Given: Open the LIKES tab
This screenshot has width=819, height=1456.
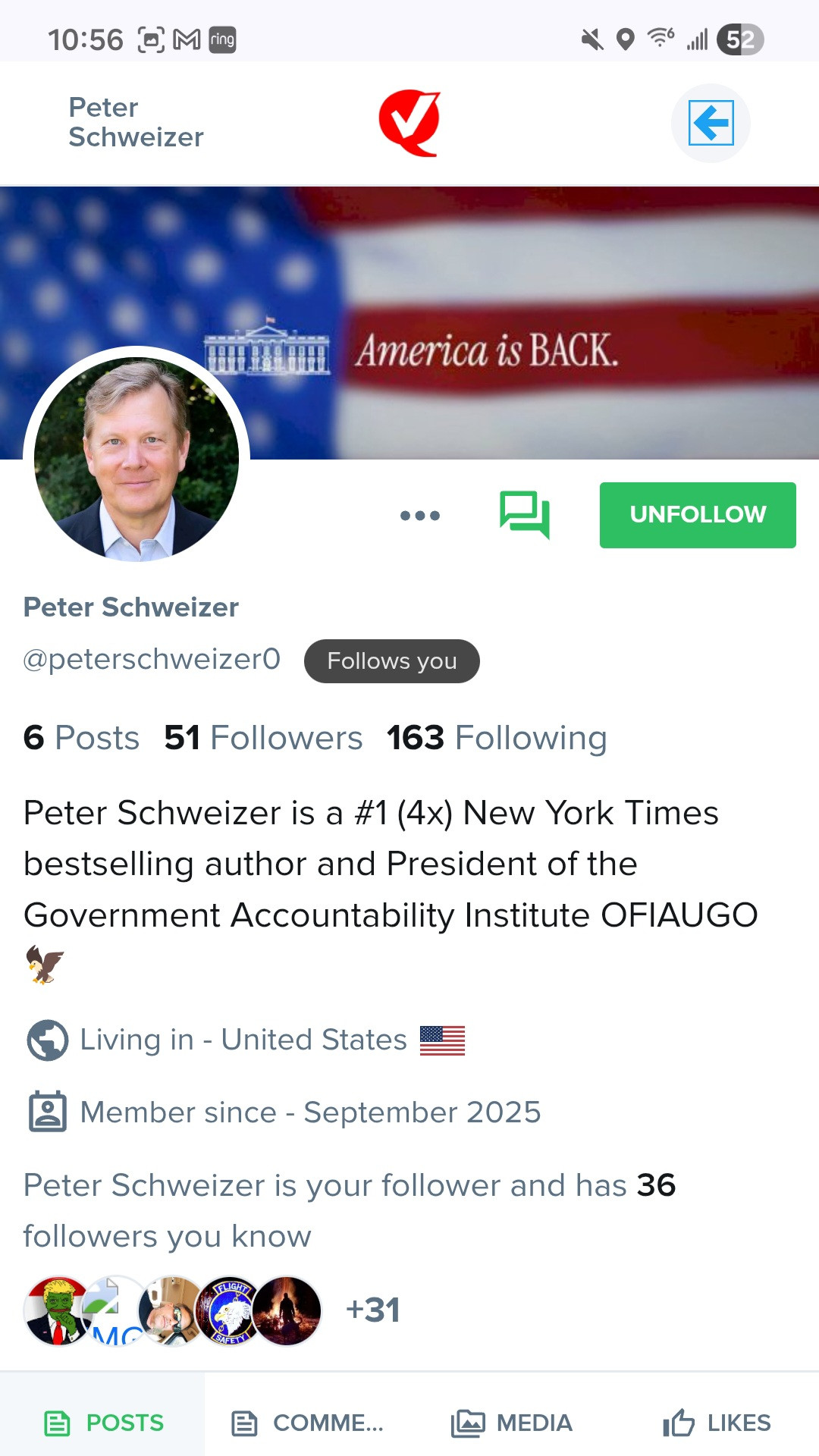Looking at the screenshot, I should tap(717, 1423).
